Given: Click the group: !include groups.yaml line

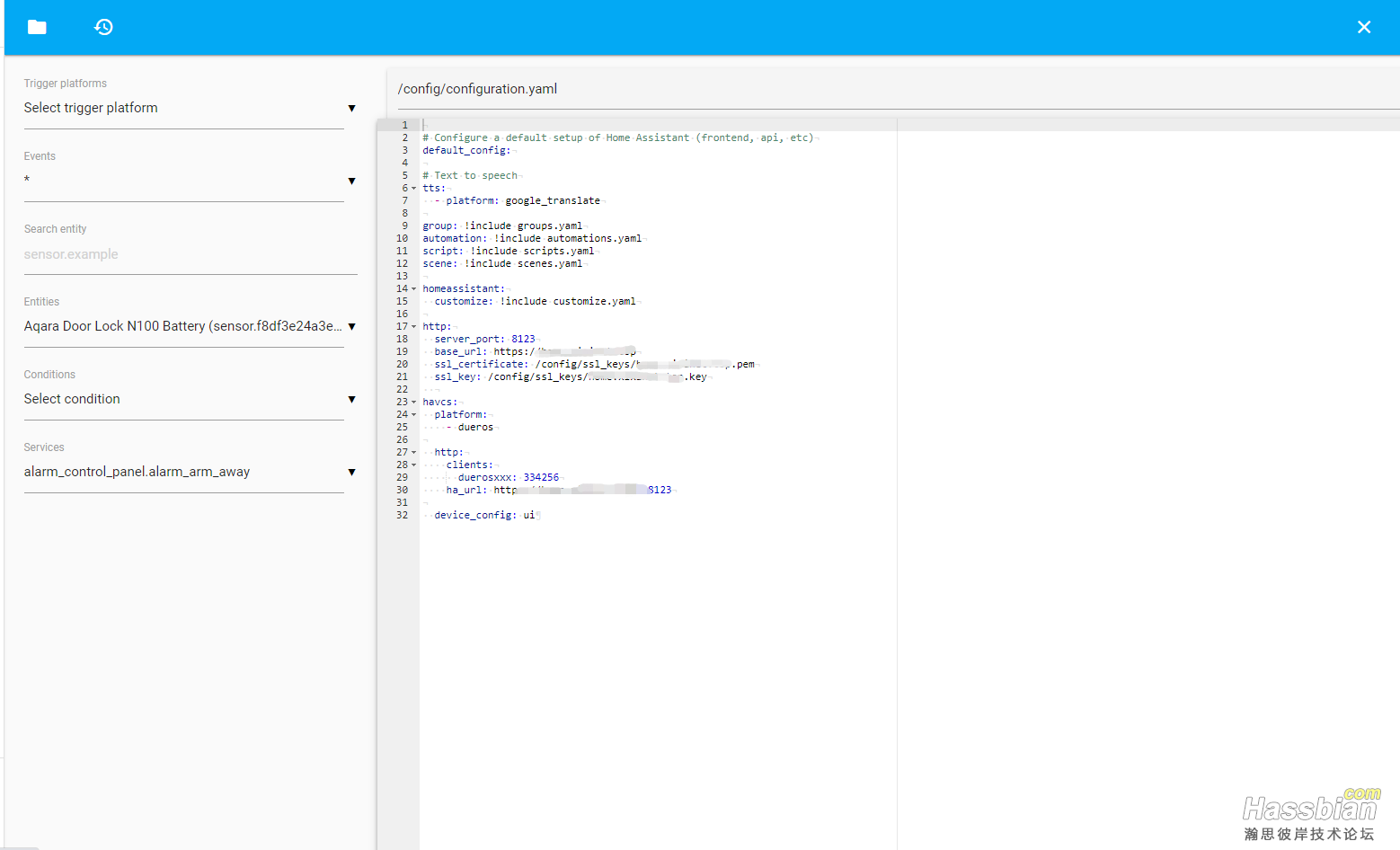Looking at the screenshot, I should tap(502, 226).
